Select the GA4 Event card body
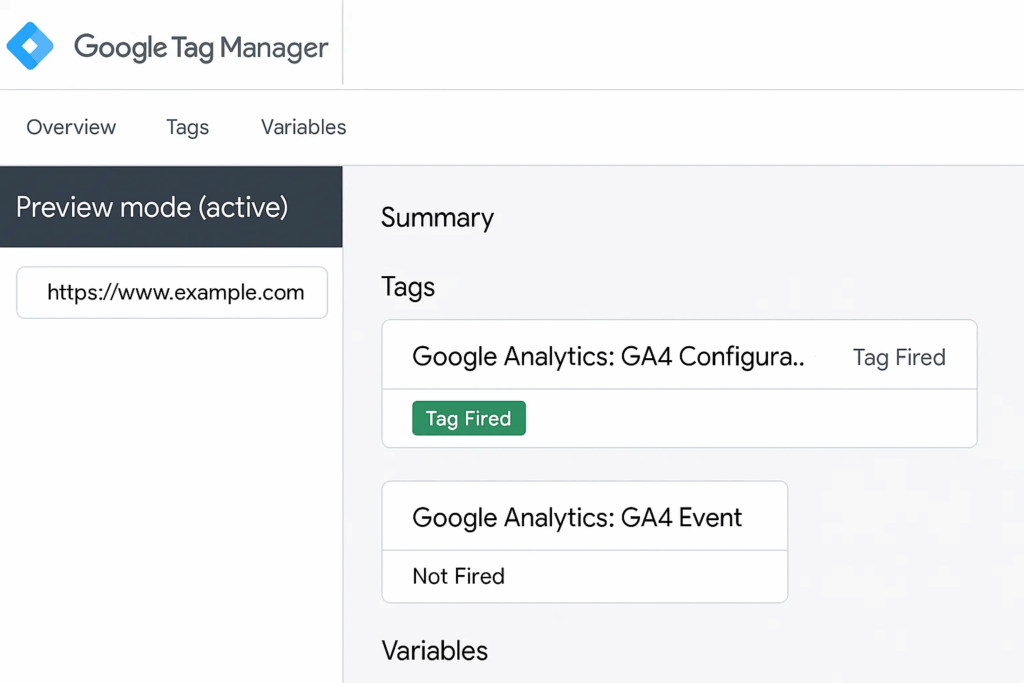This screenshot has width=1024, height=683. coord(584,542)
